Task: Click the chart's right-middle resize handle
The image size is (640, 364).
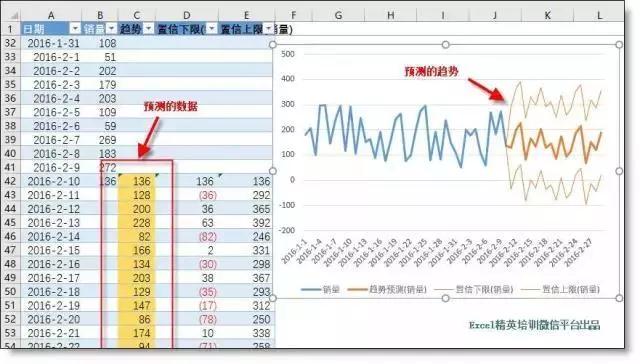Action: pyautogui.click(x=619, y=171)
